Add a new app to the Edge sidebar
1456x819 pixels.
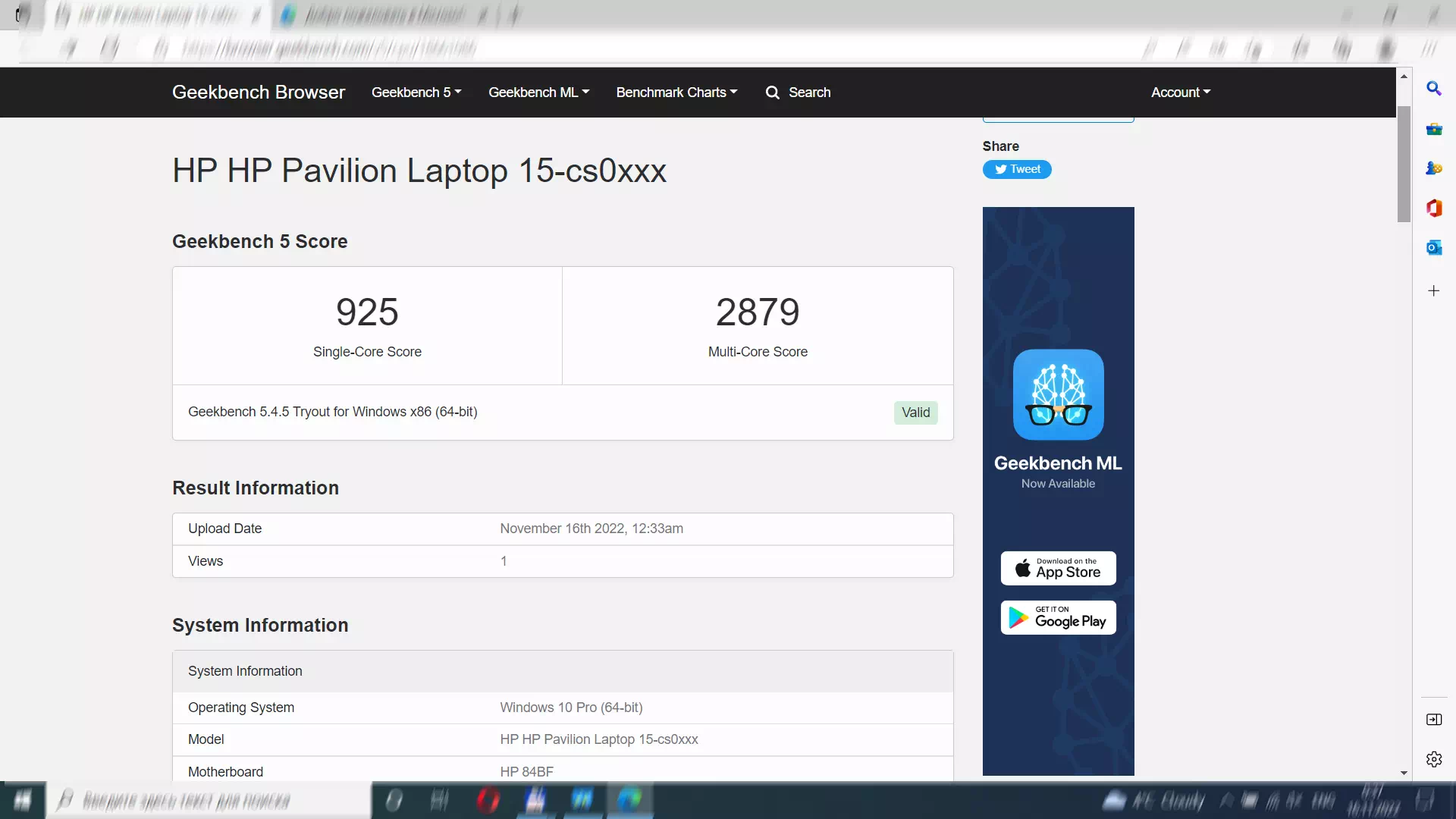point(1435,290)
